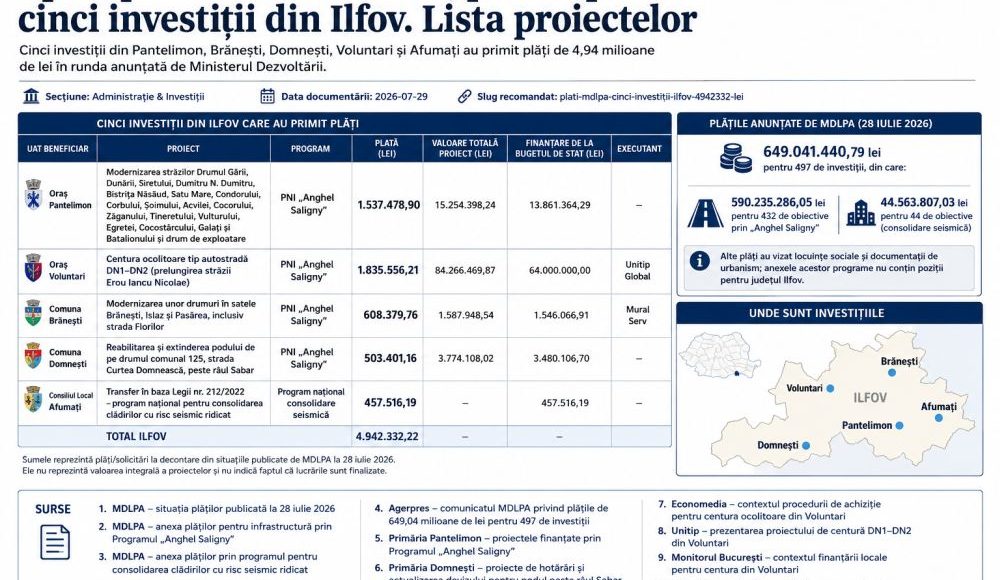Click the slug plati-mdlpa-cinci-investitii-ilfov-4942332-lei

(x=651, y=96)
